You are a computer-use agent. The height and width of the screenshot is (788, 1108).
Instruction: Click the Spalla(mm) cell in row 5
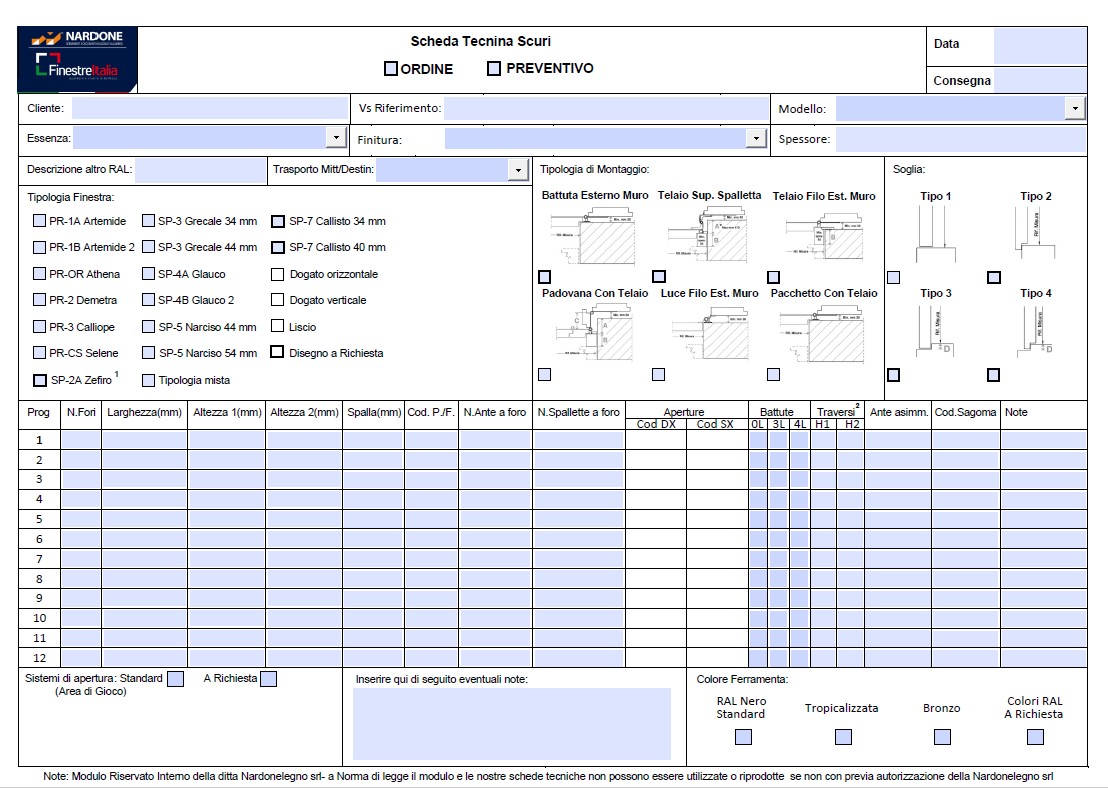(x=374, y=519)
